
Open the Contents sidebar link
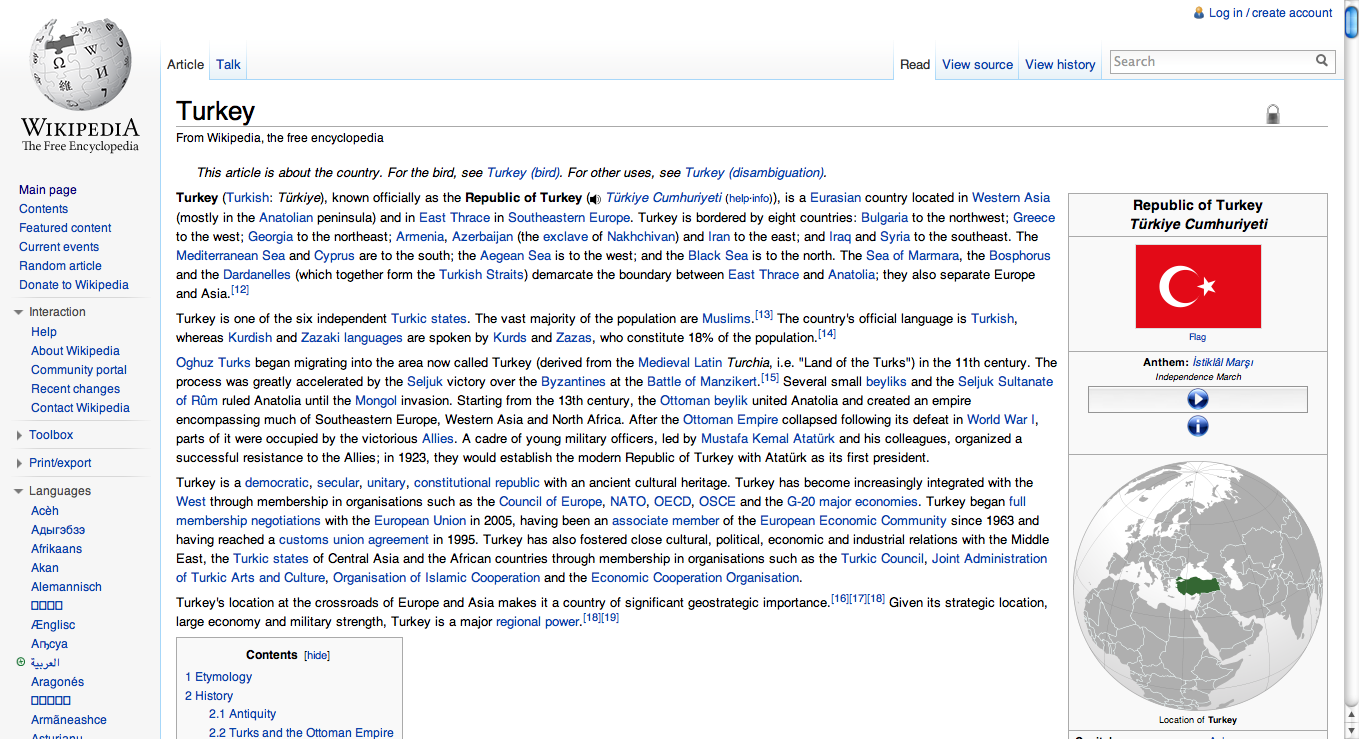click(x=44, y=209)
